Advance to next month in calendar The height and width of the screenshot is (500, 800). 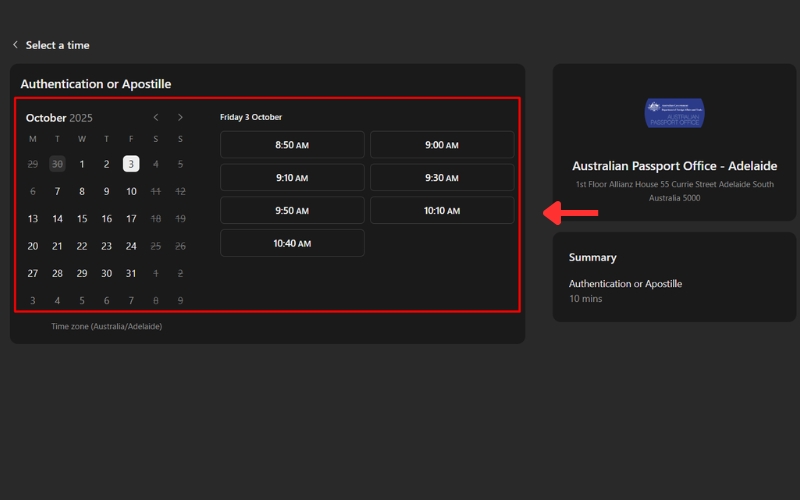pos(180,117)
